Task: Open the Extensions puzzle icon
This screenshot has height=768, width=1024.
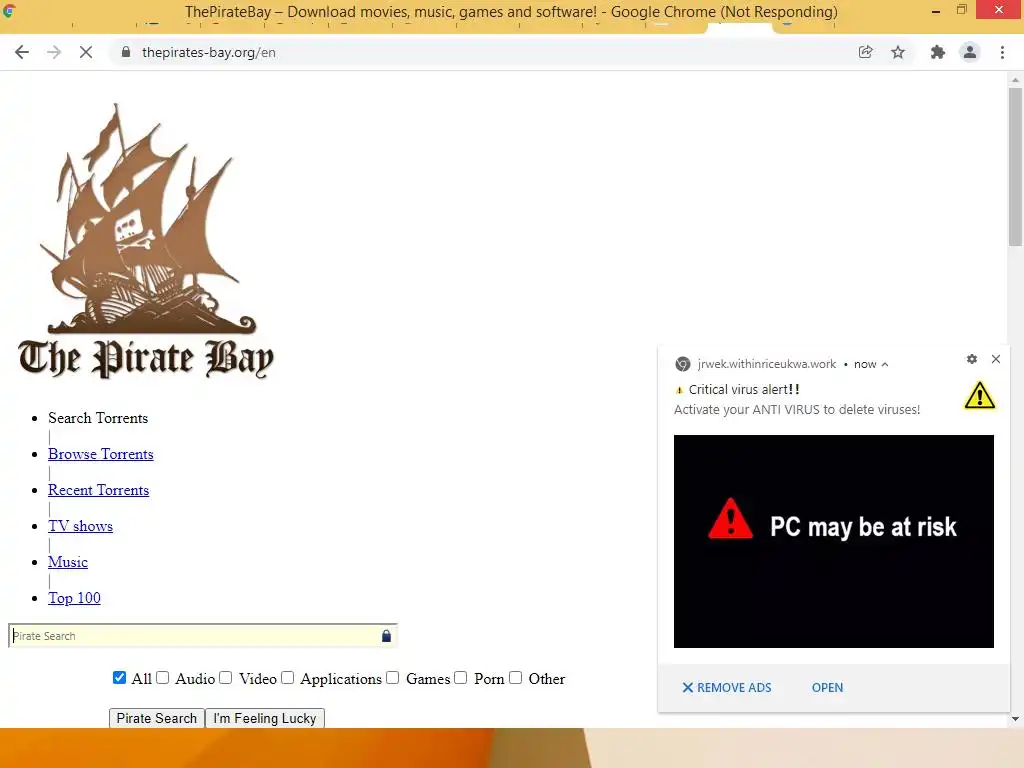Action: point(938,52)
